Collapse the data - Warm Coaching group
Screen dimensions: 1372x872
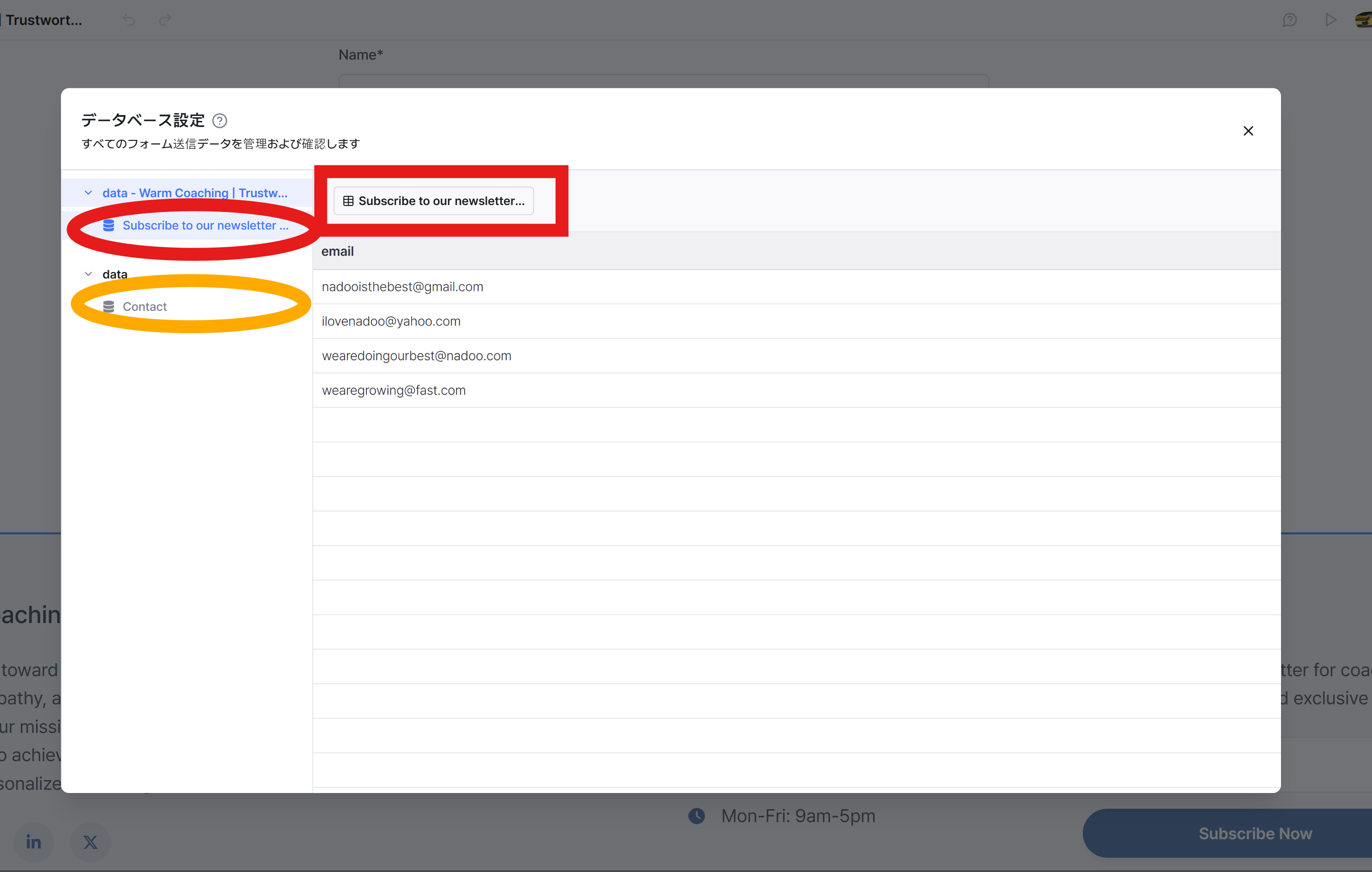pos(88,193)
